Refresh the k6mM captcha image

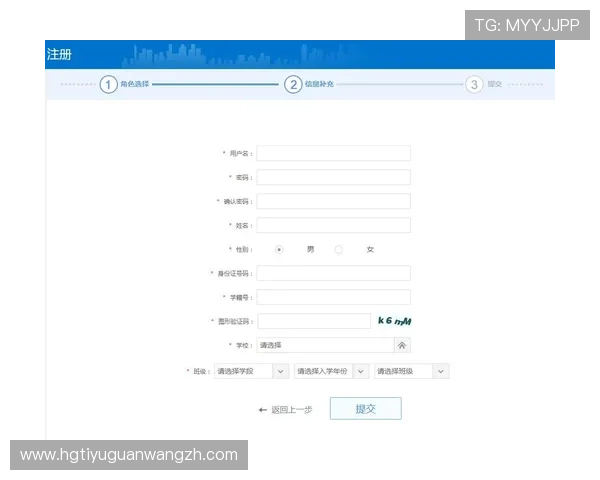[395, 321]
